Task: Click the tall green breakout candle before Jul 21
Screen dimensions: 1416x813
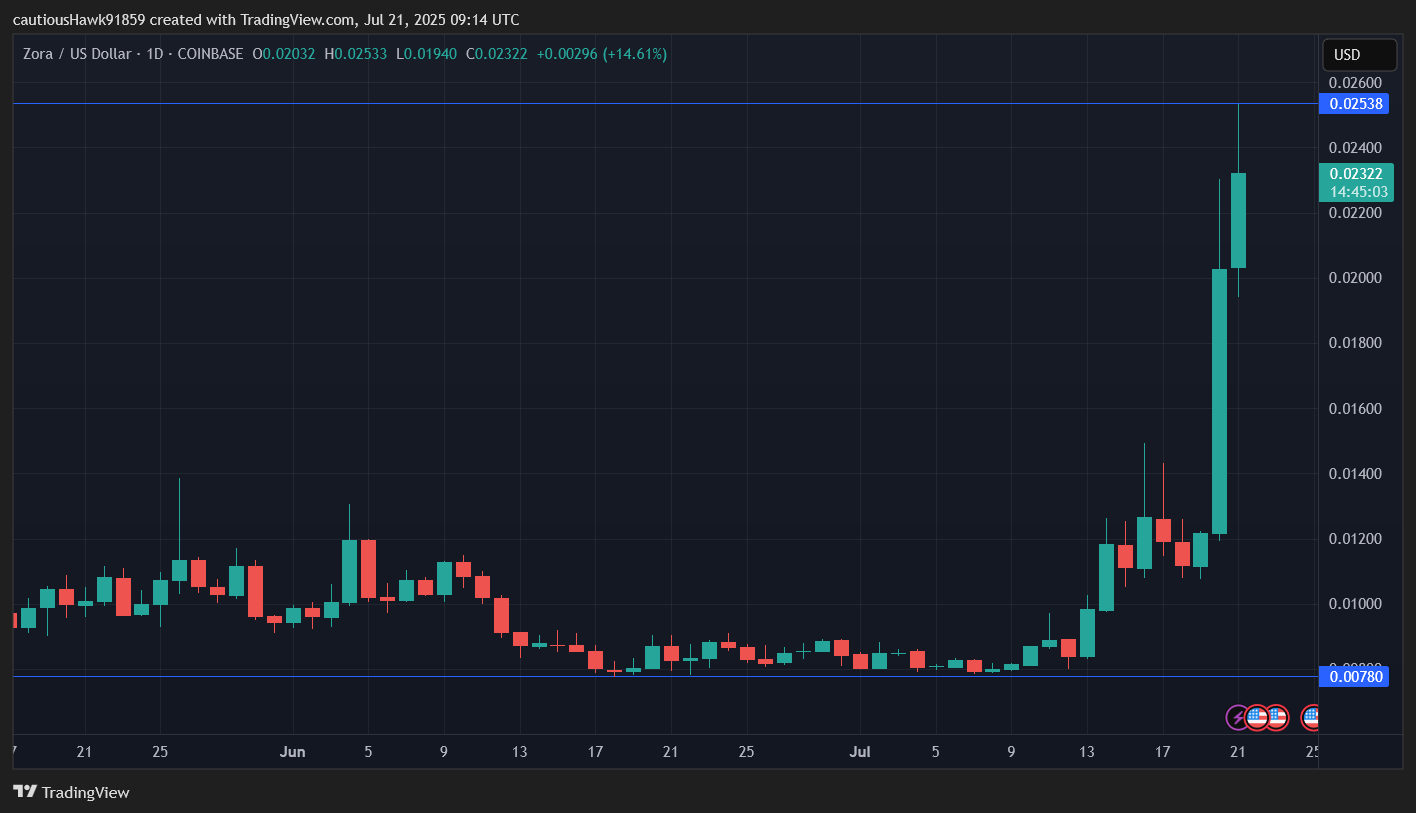Action: [x=1219, y=400]
